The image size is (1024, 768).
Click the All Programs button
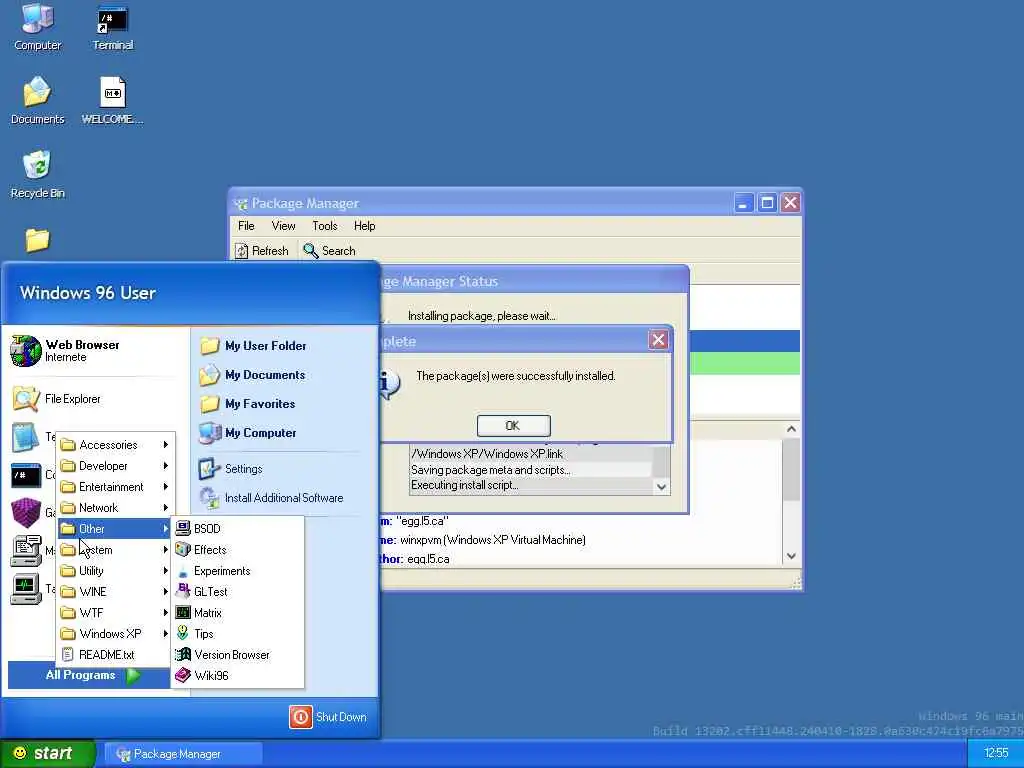click(x=91, y=675)
